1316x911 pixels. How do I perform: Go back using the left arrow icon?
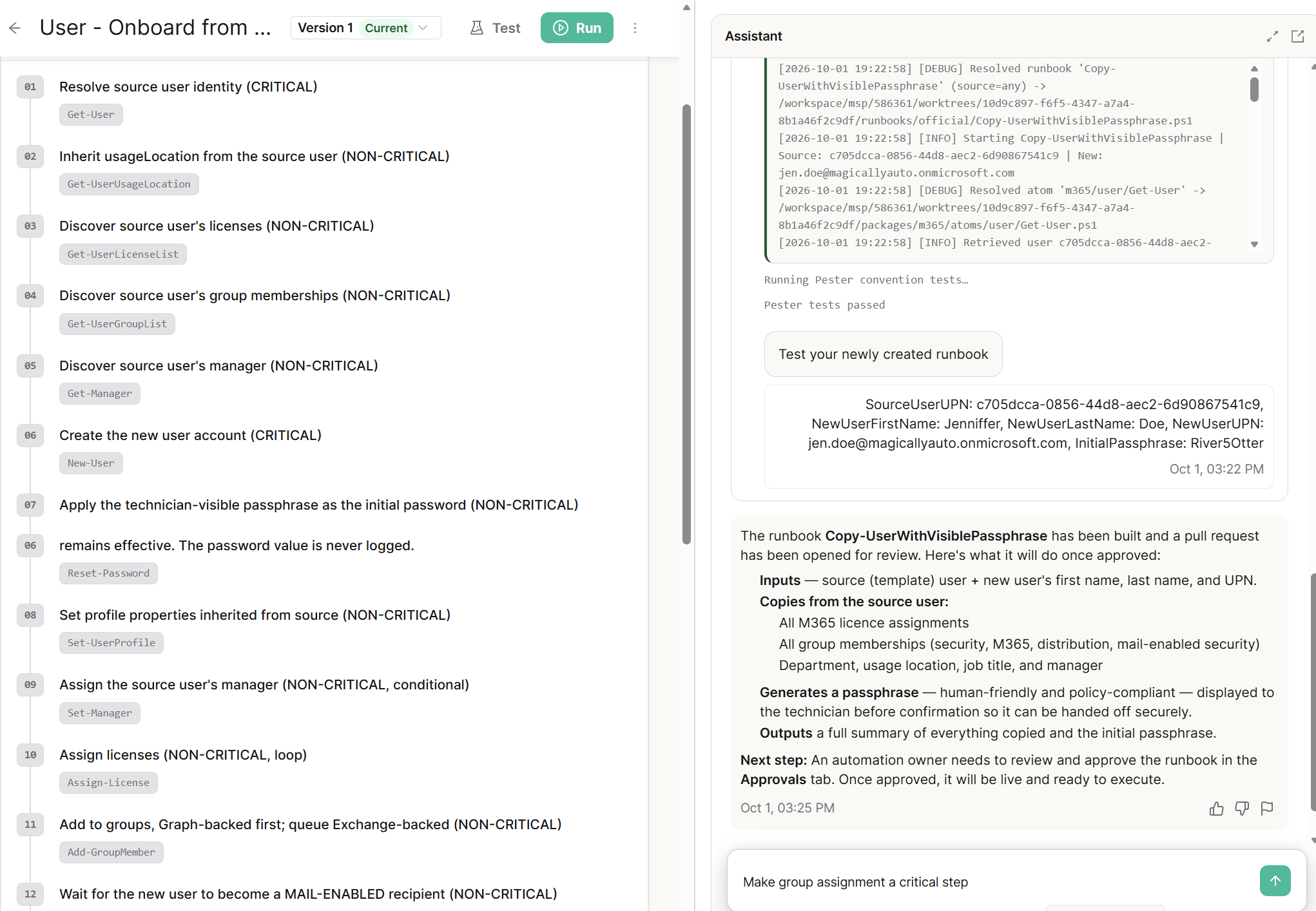15,28
